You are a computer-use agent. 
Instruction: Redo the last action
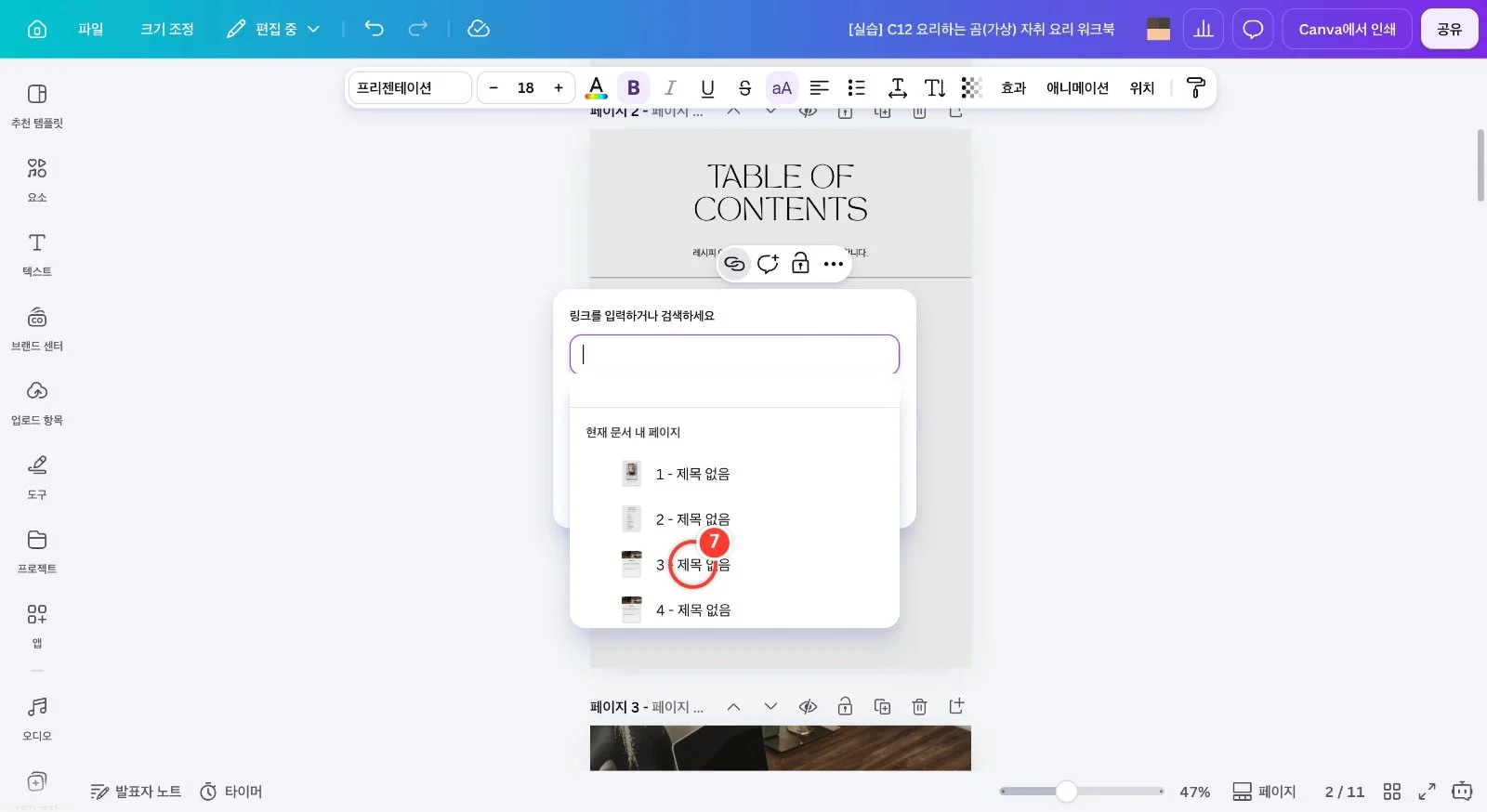tap(418, 29)
